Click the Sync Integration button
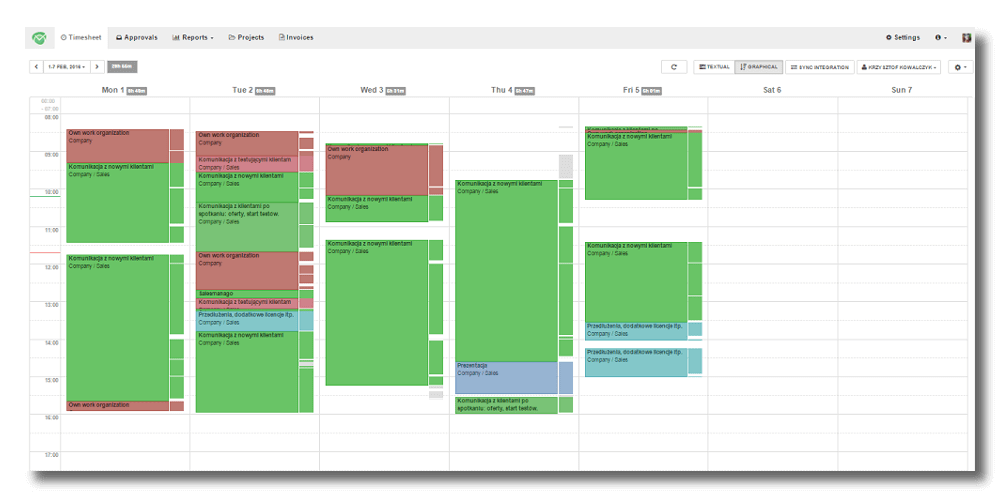 820,66
